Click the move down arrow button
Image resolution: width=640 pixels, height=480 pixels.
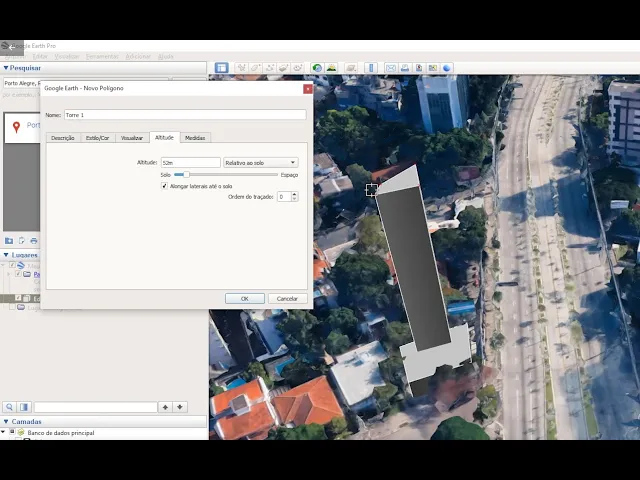click(x=180, y=407)
